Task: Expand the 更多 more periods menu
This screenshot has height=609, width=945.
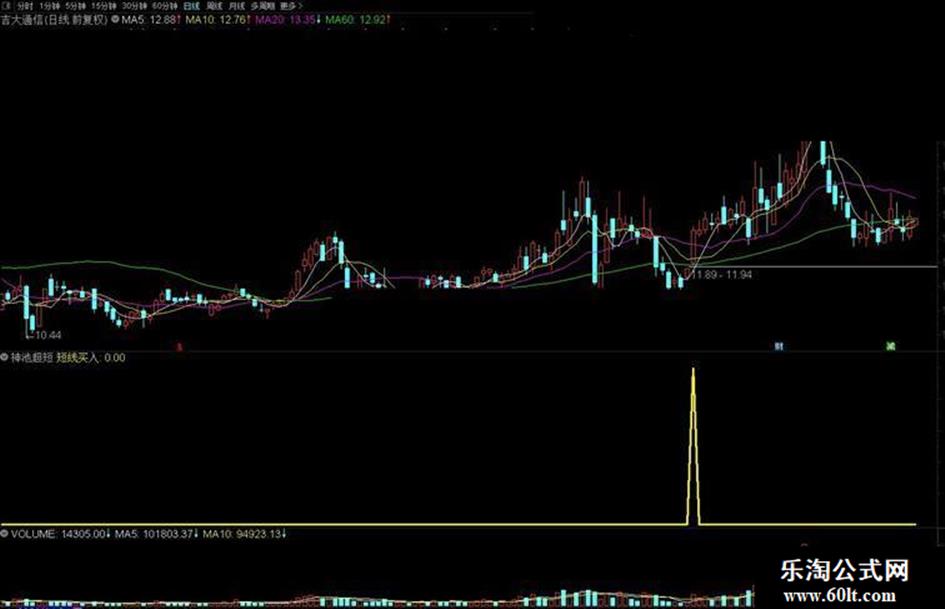Action: tap(292, 6)
